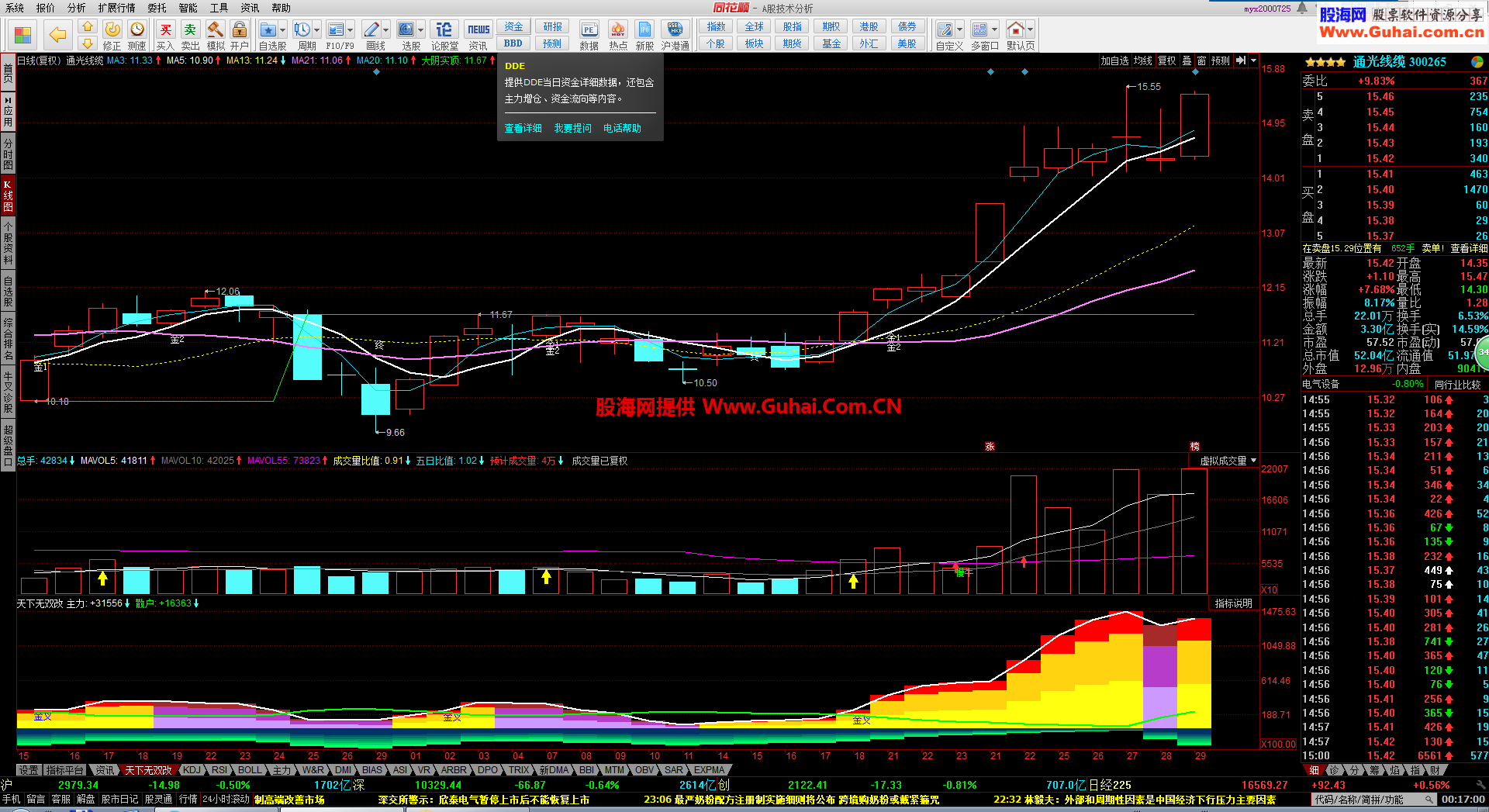Open the 指标说明 indicator description button
The image size is (1489, 812).
pos(1233,603)
